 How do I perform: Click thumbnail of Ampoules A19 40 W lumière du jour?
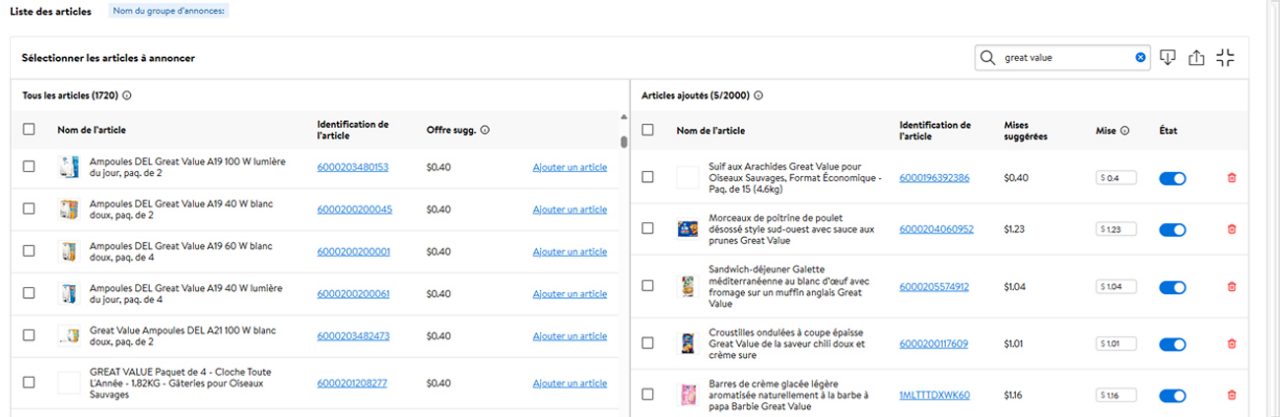click(x=68, y=293)
